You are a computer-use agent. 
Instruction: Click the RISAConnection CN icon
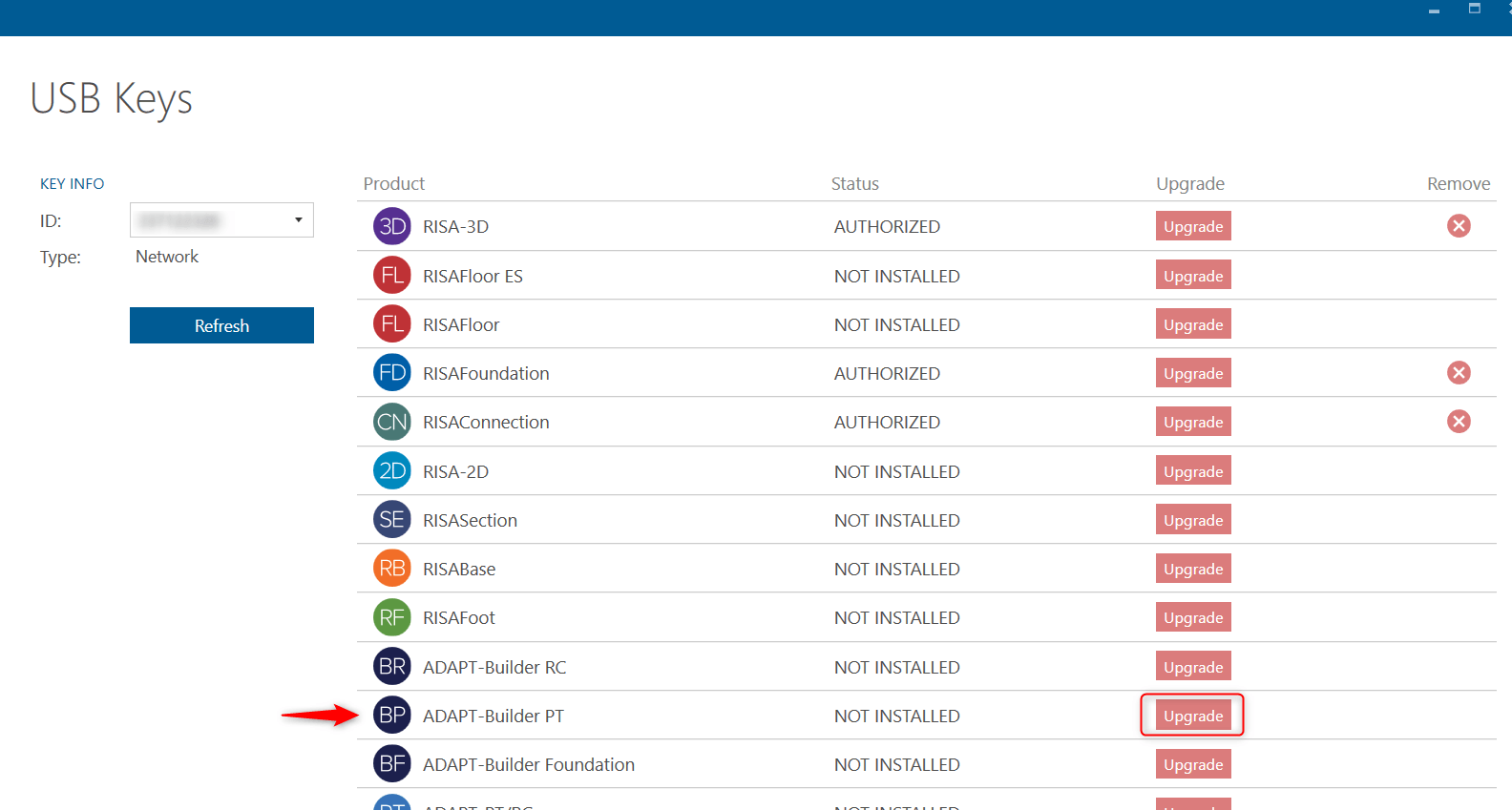tap(391, 422)
